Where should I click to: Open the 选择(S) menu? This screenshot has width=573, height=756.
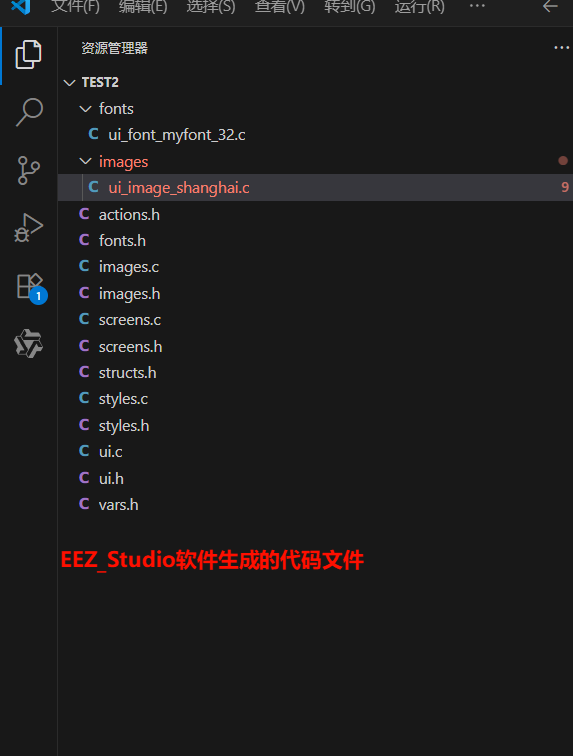pos(211,7)
